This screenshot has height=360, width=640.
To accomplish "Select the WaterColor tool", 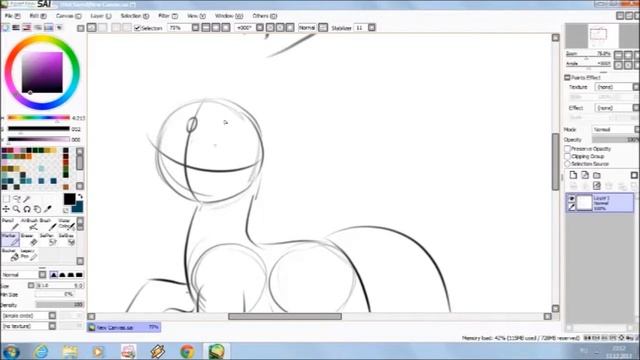I will (67, 224).
